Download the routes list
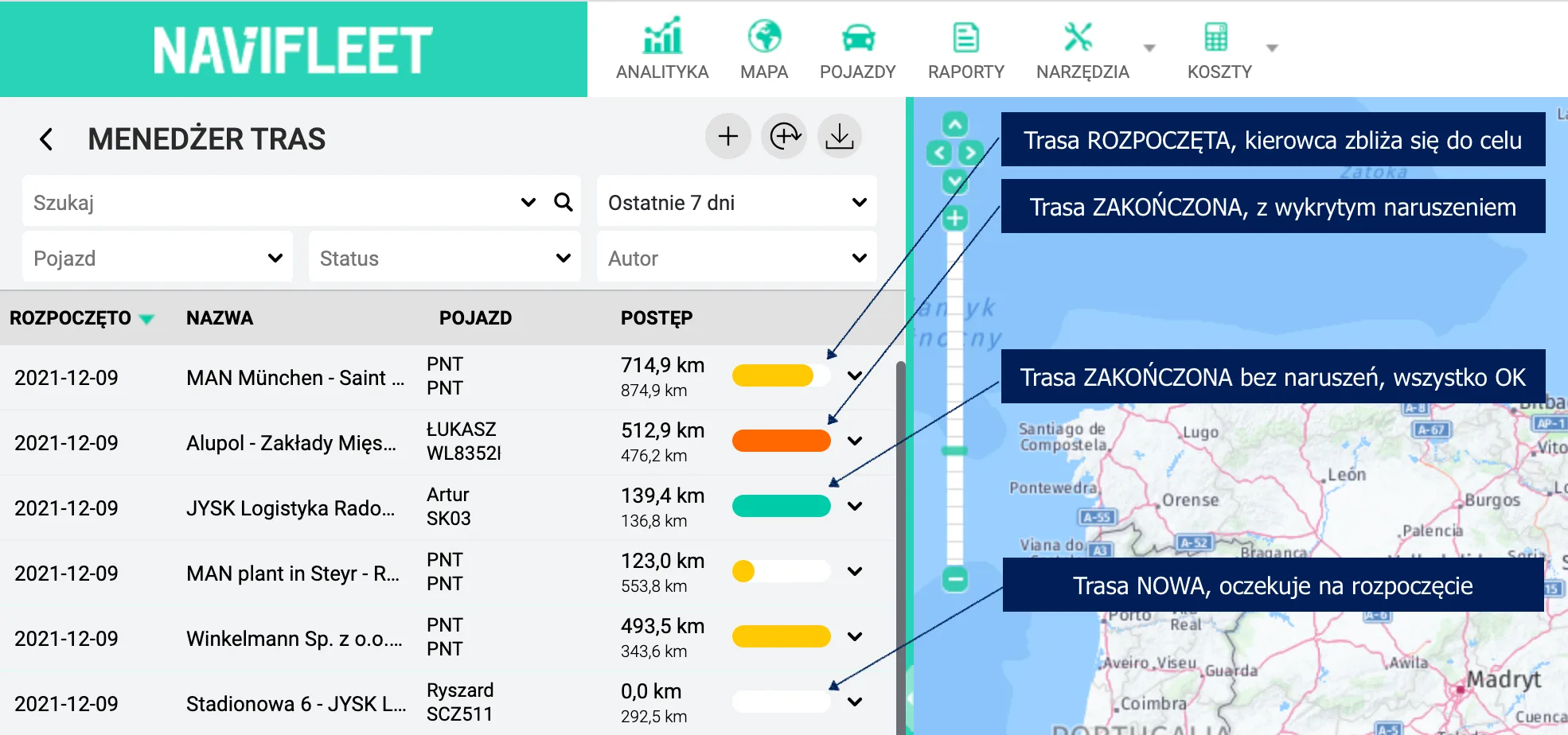Image resolution: width=1568 pixels, height=735 pixels. (x=840, y=136)
